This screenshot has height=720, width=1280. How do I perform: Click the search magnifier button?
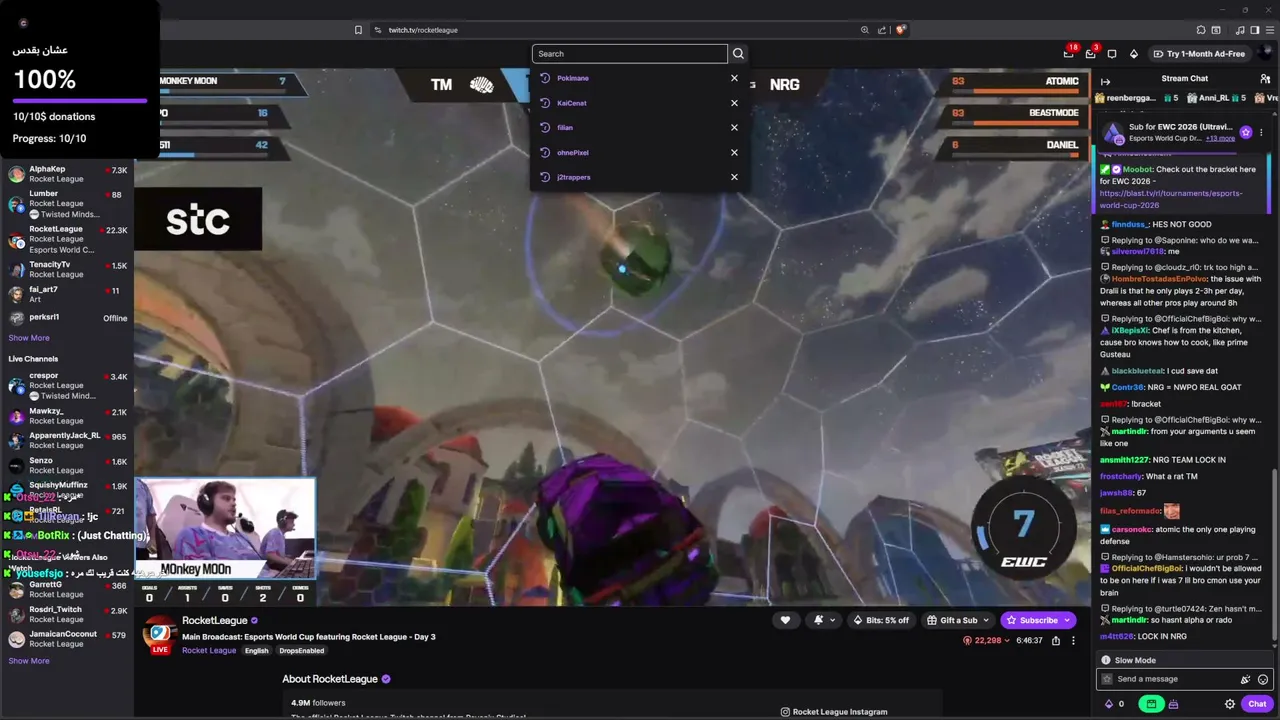738,54
